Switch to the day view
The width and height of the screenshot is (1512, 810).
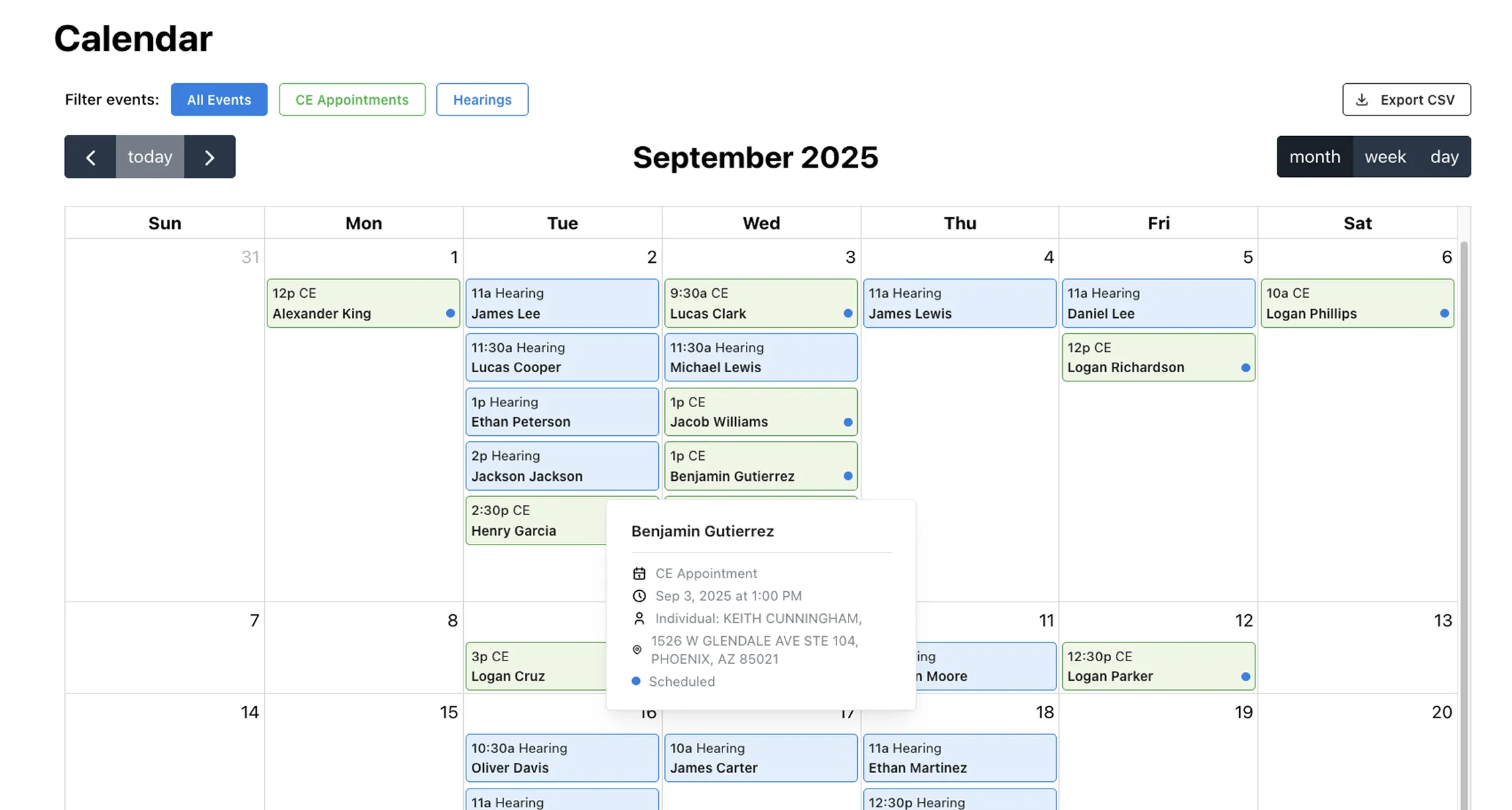tap(1444, 156)
